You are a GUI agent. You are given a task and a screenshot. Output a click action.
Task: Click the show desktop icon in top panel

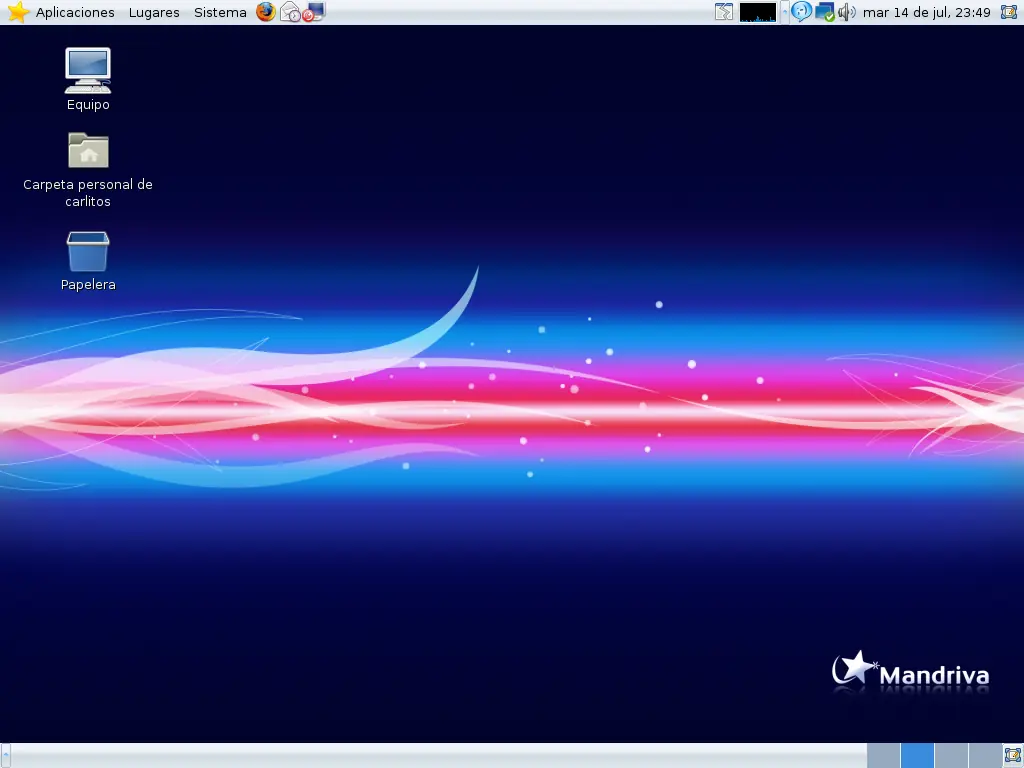(724, 12)
